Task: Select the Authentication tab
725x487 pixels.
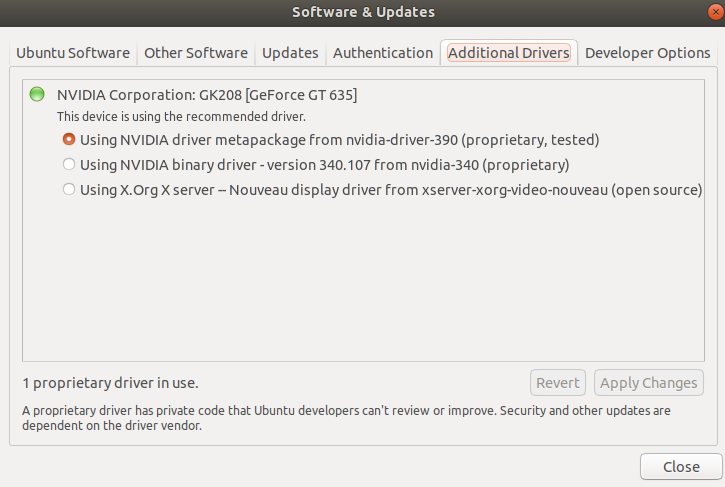Action: [x=383, y=53]
